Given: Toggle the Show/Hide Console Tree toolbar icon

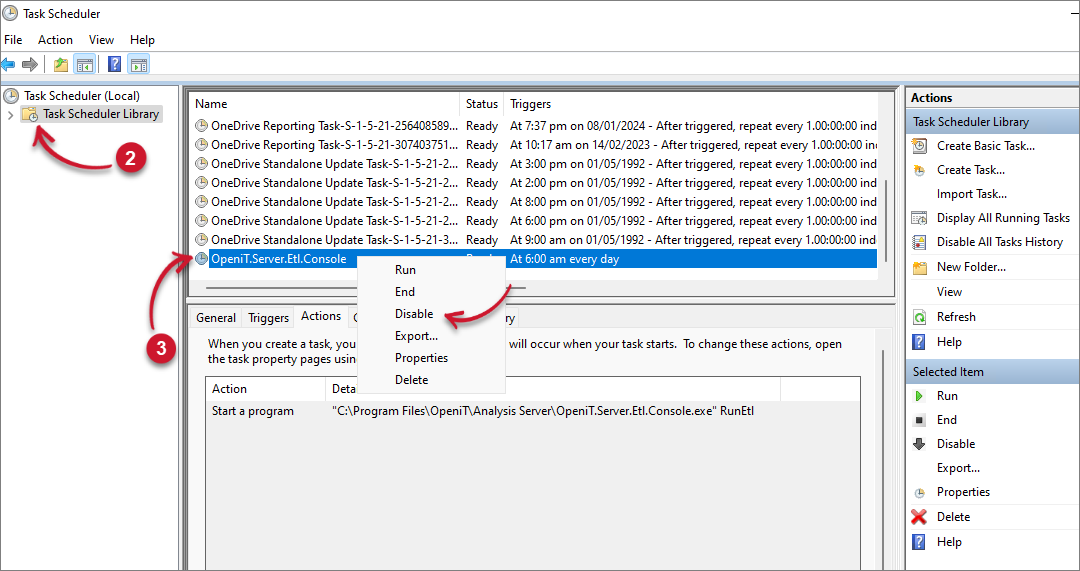Looking at the screenshot, I should tap(85, 65).
